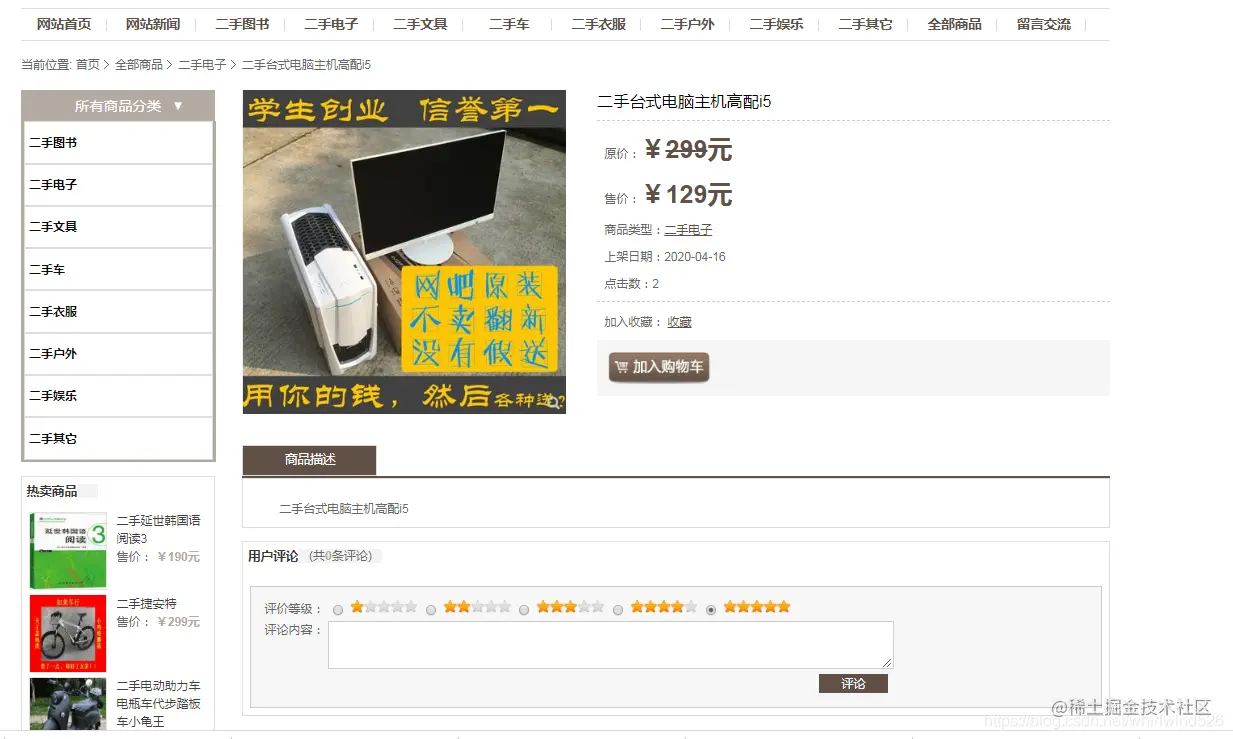Viewport: 1233px width, 739px height.
Task: Open 留言交流 in top navigation
Action: click(1043, 24)
